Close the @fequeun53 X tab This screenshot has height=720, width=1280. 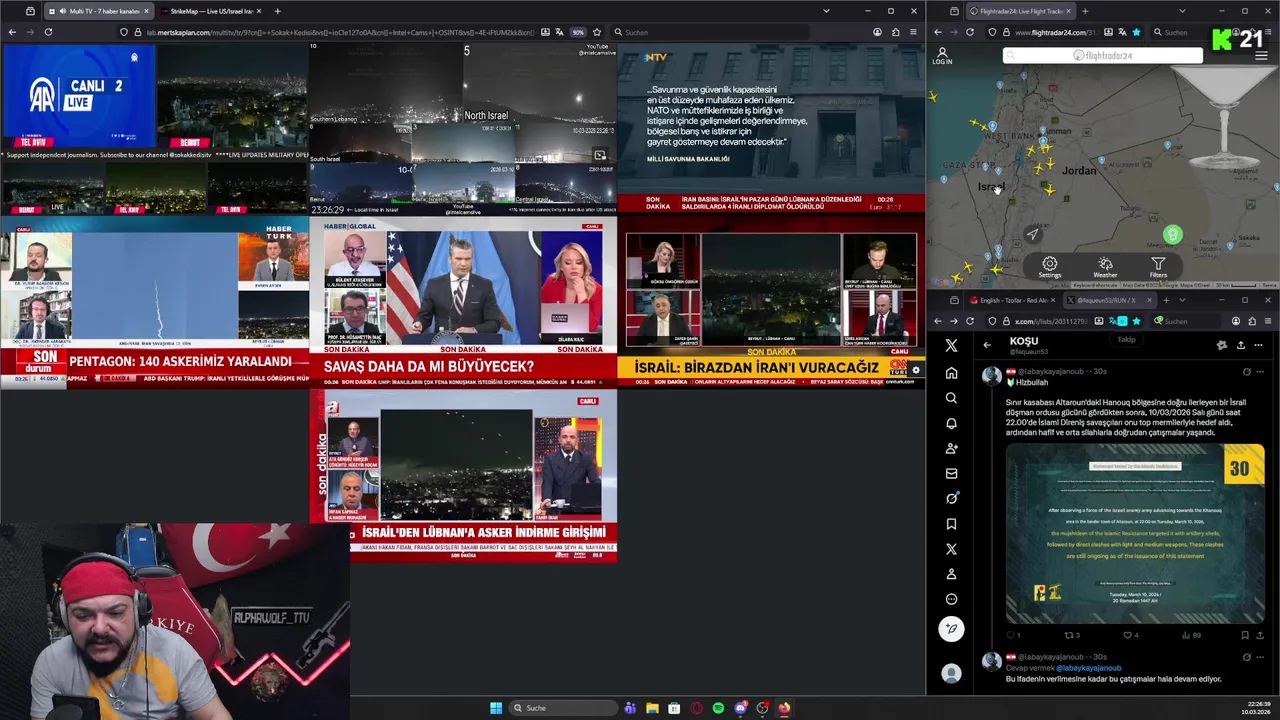coord(1149,300)
